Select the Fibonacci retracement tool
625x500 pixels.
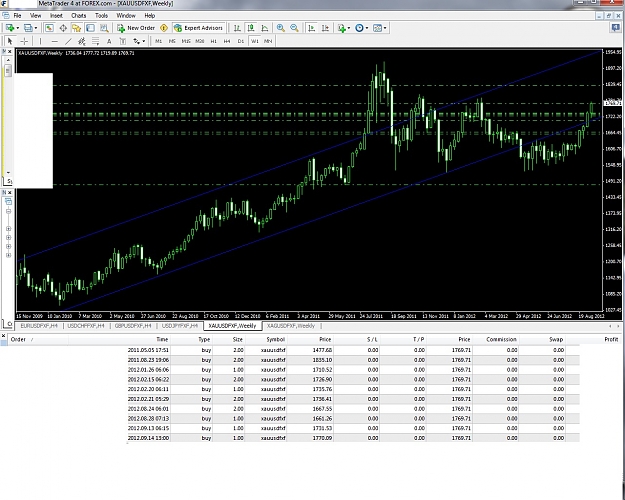coord(96,41)
